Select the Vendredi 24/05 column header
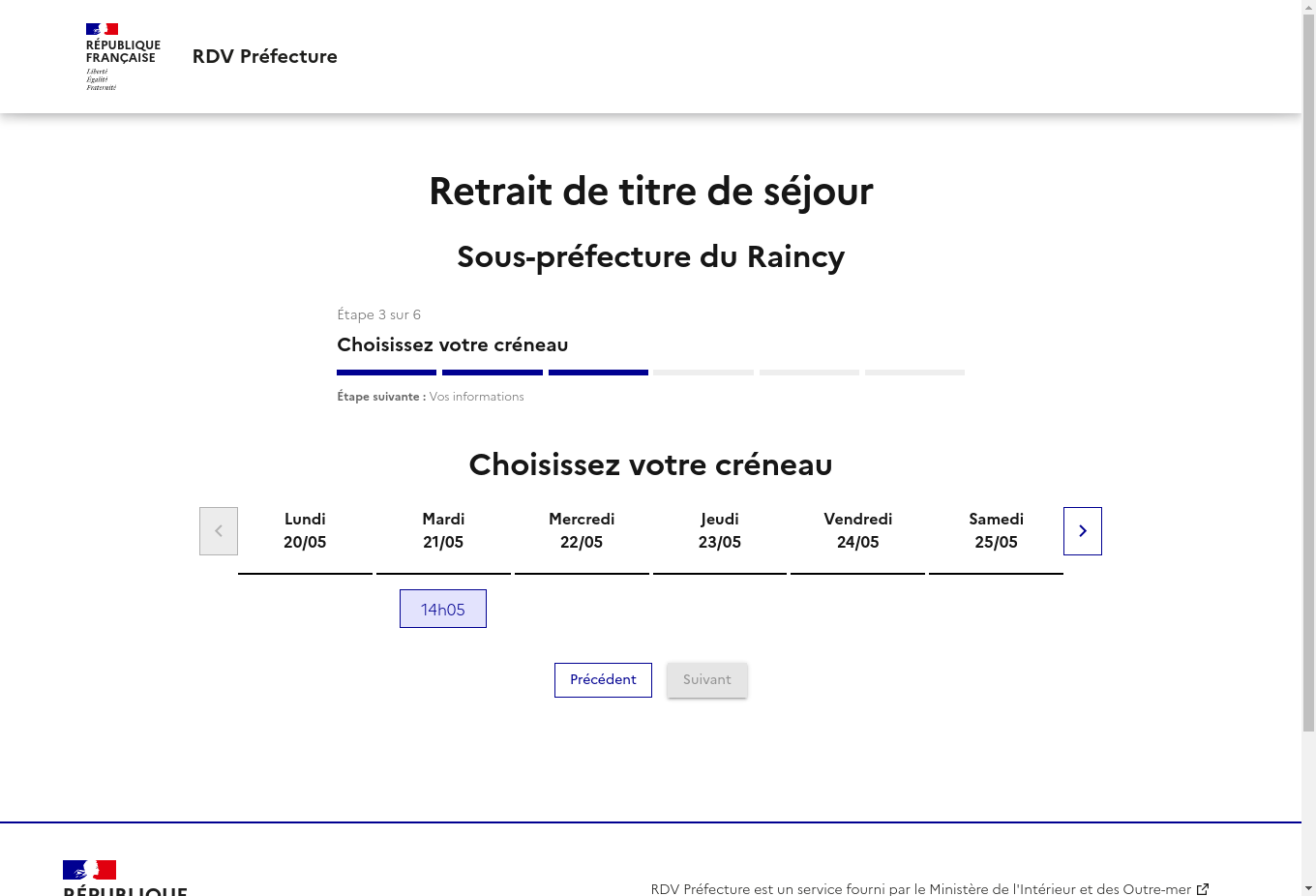1316x896 pixels. 858,531
